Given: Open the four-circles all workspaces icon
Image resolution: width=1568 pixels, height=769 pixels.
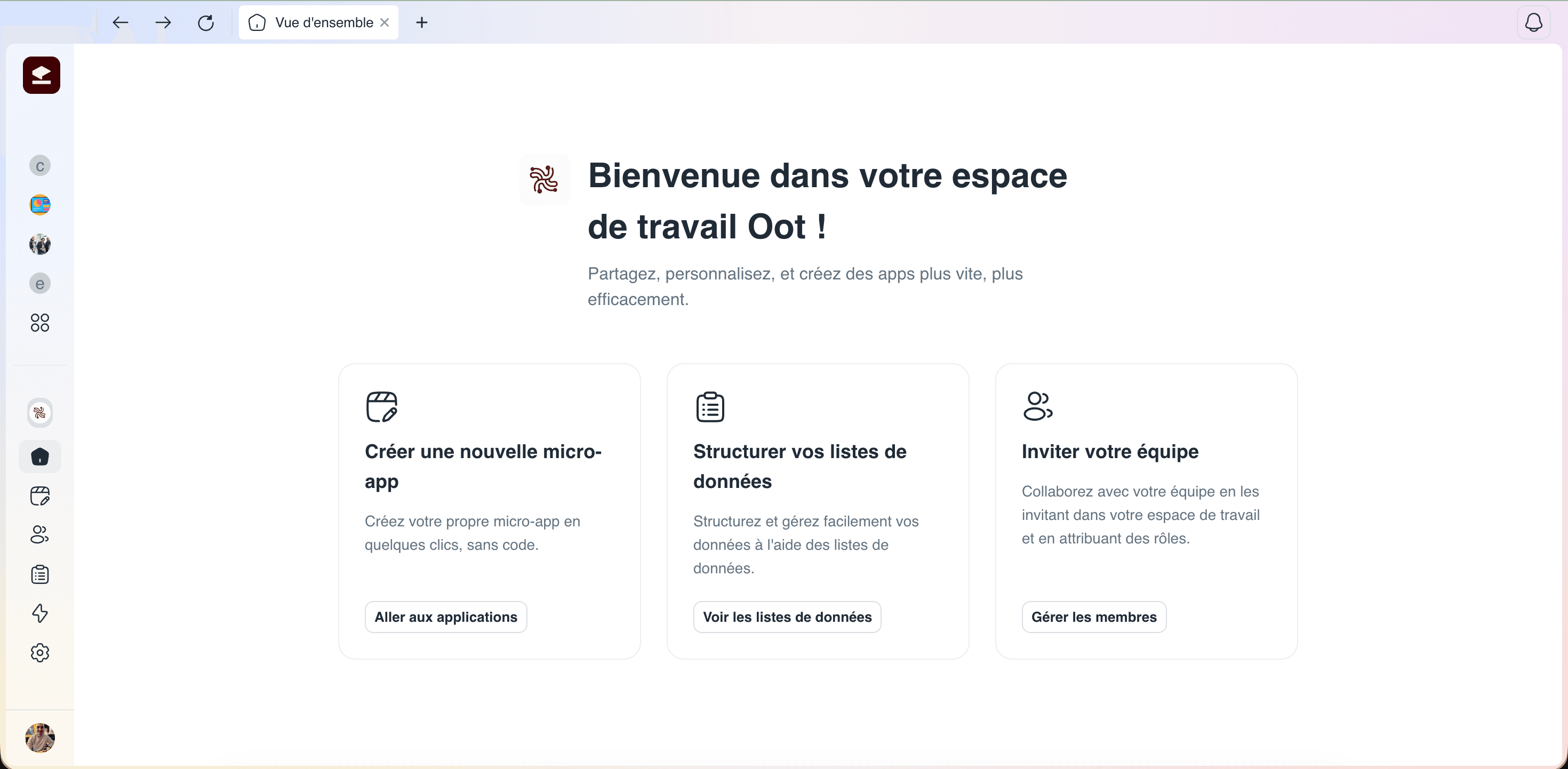Looking at the screenshot, I should (40, 323).
